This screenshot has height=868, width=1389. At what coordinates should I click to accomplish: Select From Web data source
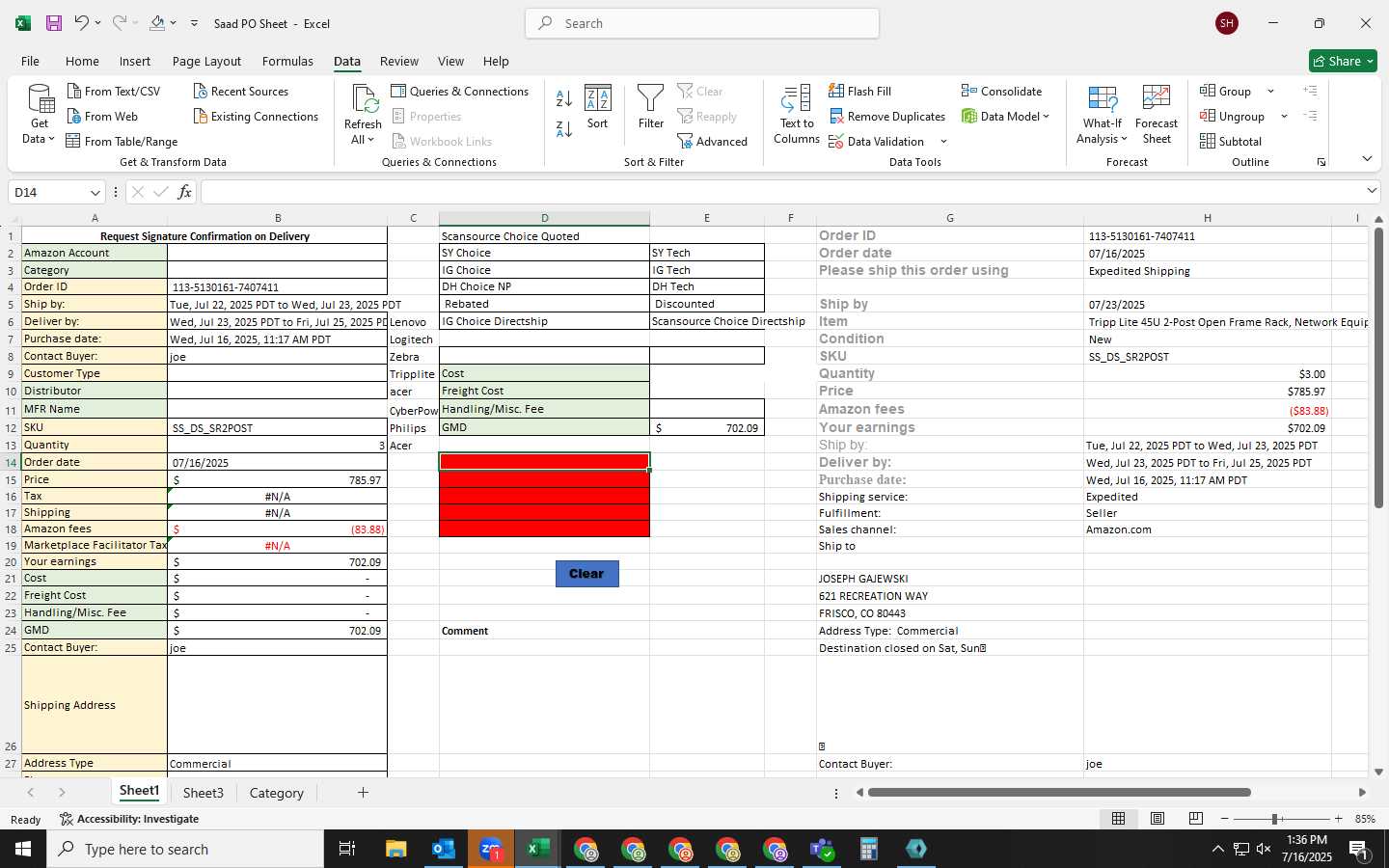tap(102, 116)
